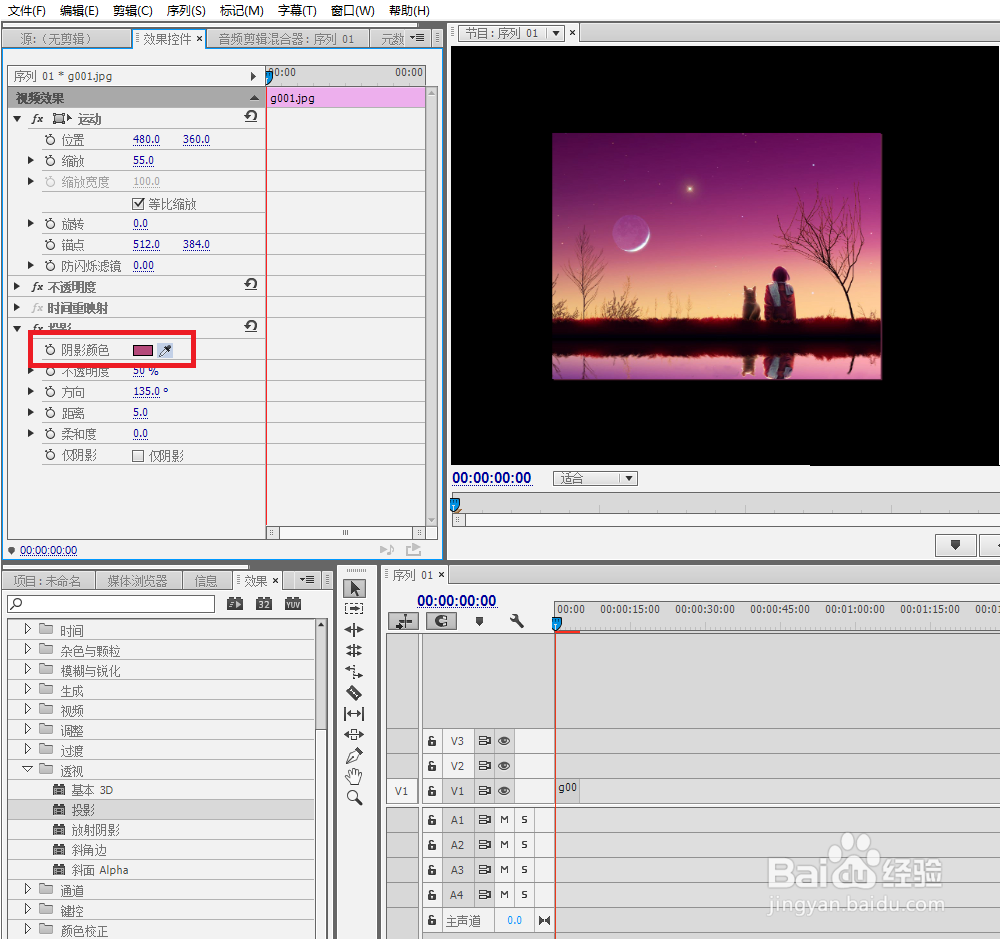The height and width of the screenshot is (939, 1000).
Task: Select the Rolling Edit tool
Action: [x=354, y=651]
